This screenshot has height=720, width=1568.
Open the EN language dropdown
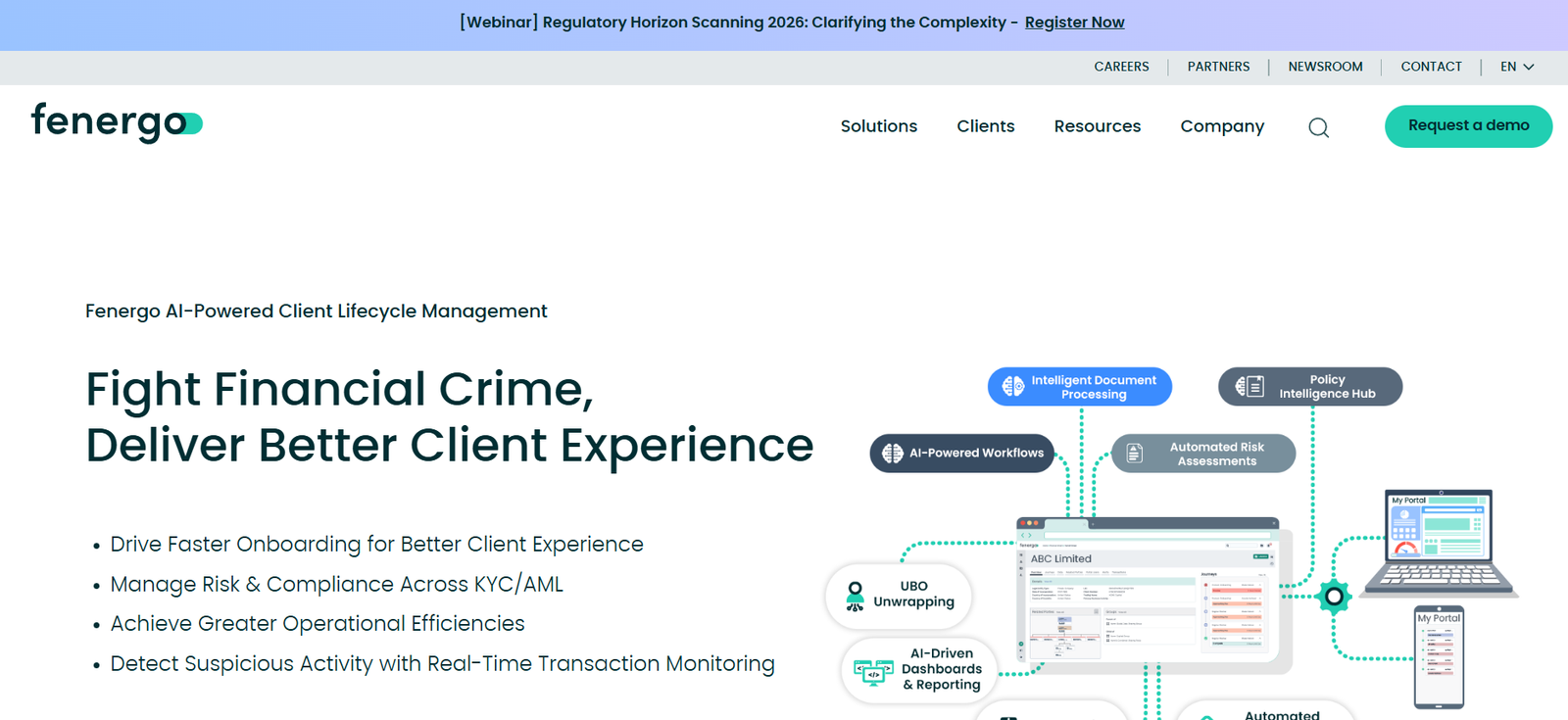coord(1516,67)
